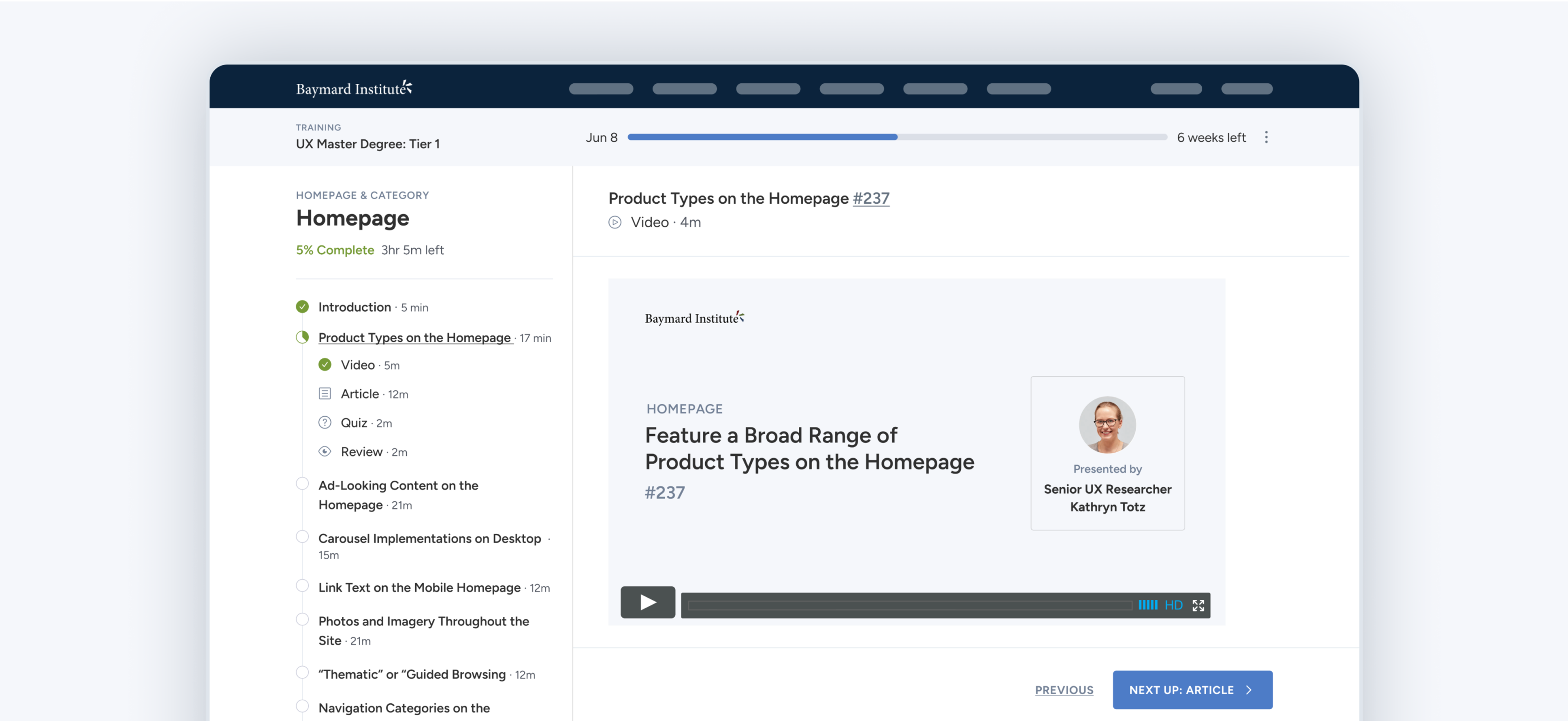Select the Article 12m sub-item

(374, 394)
